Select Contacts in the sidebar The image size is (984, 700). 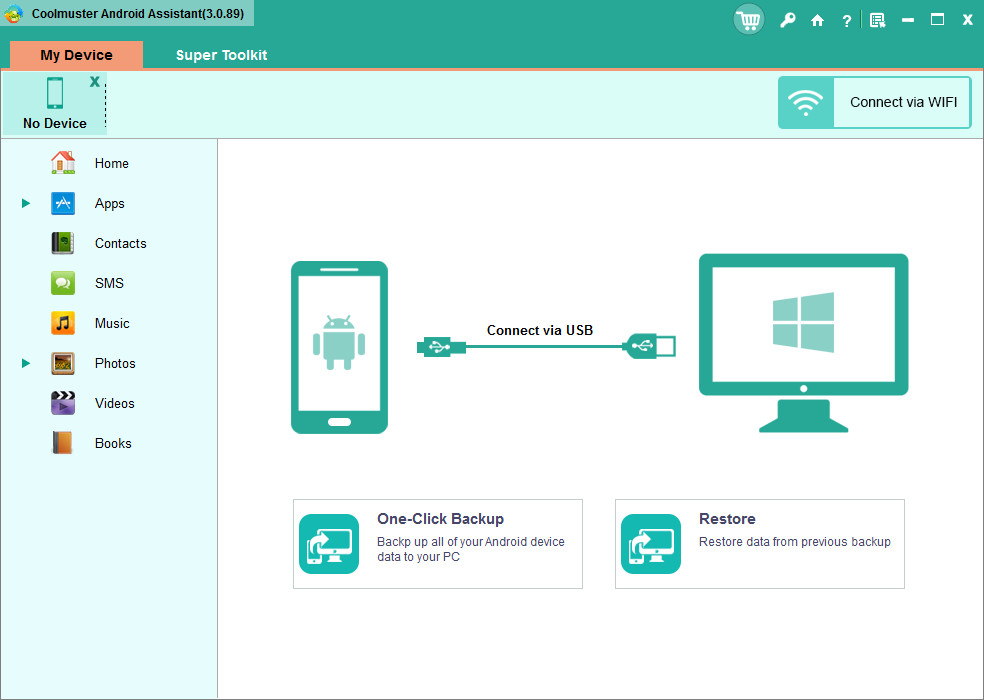[120, 243]
